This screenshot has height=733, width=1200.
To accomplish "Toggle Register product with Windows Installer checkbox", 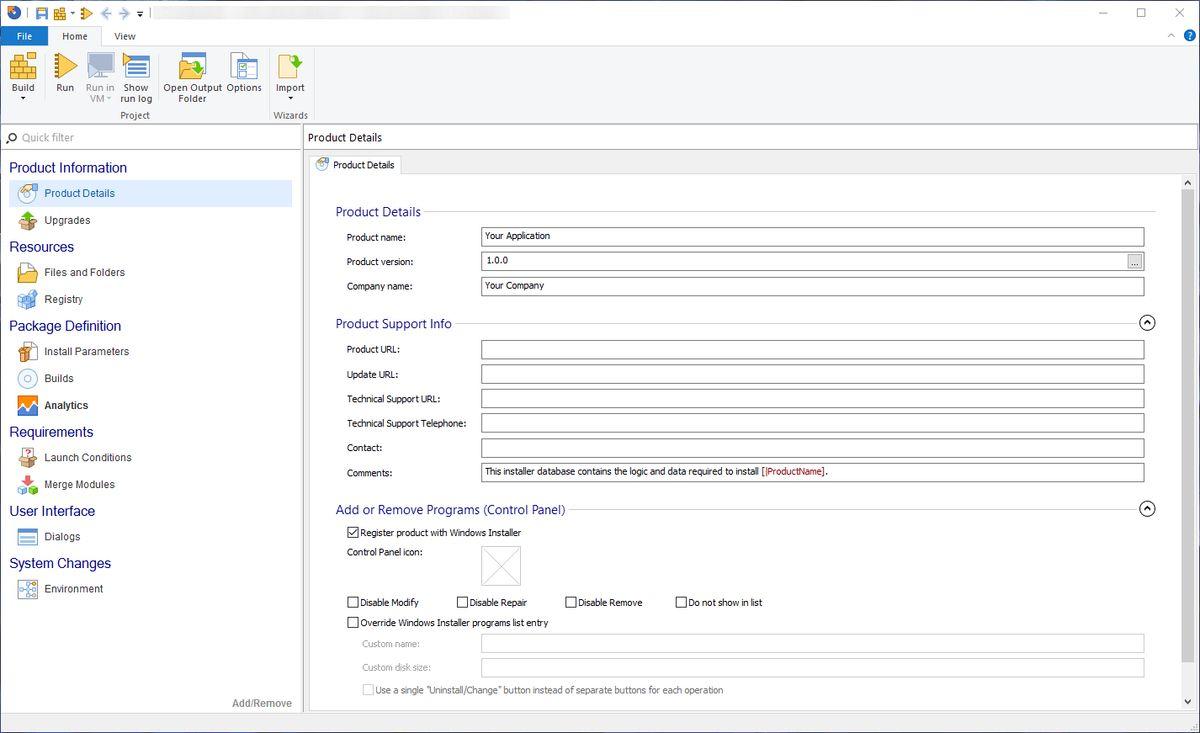I will [x=353, y=533].
